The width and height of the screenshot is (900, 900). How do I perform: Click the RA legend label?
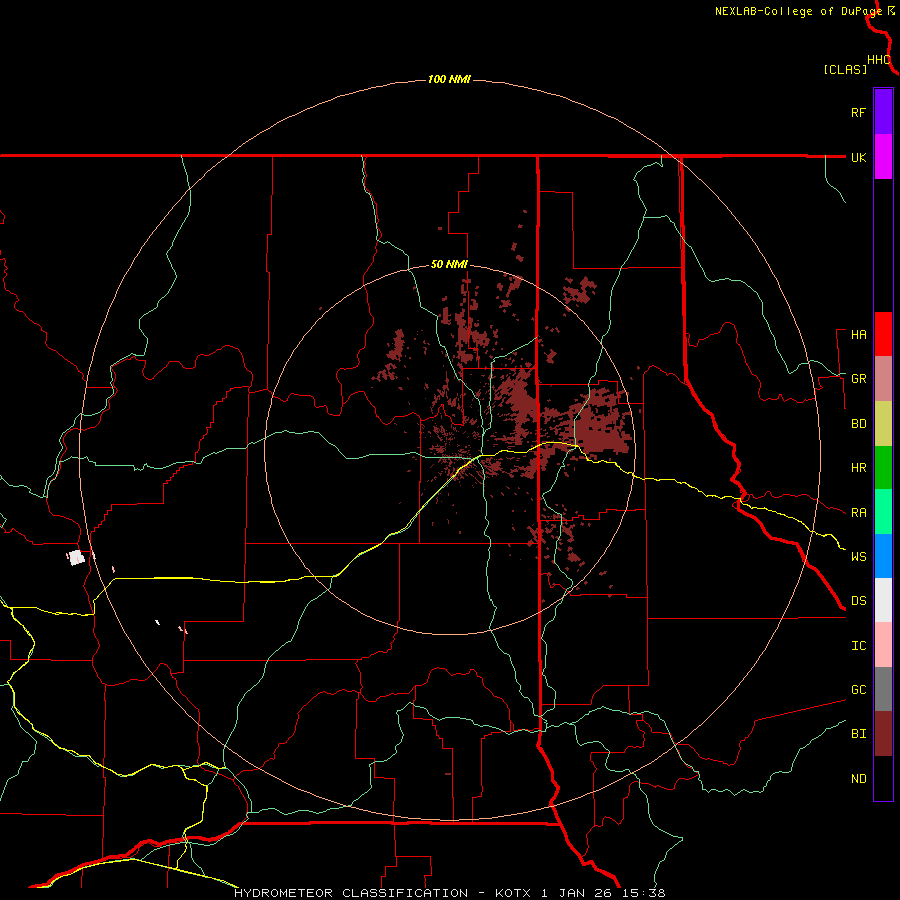(858, 513)
